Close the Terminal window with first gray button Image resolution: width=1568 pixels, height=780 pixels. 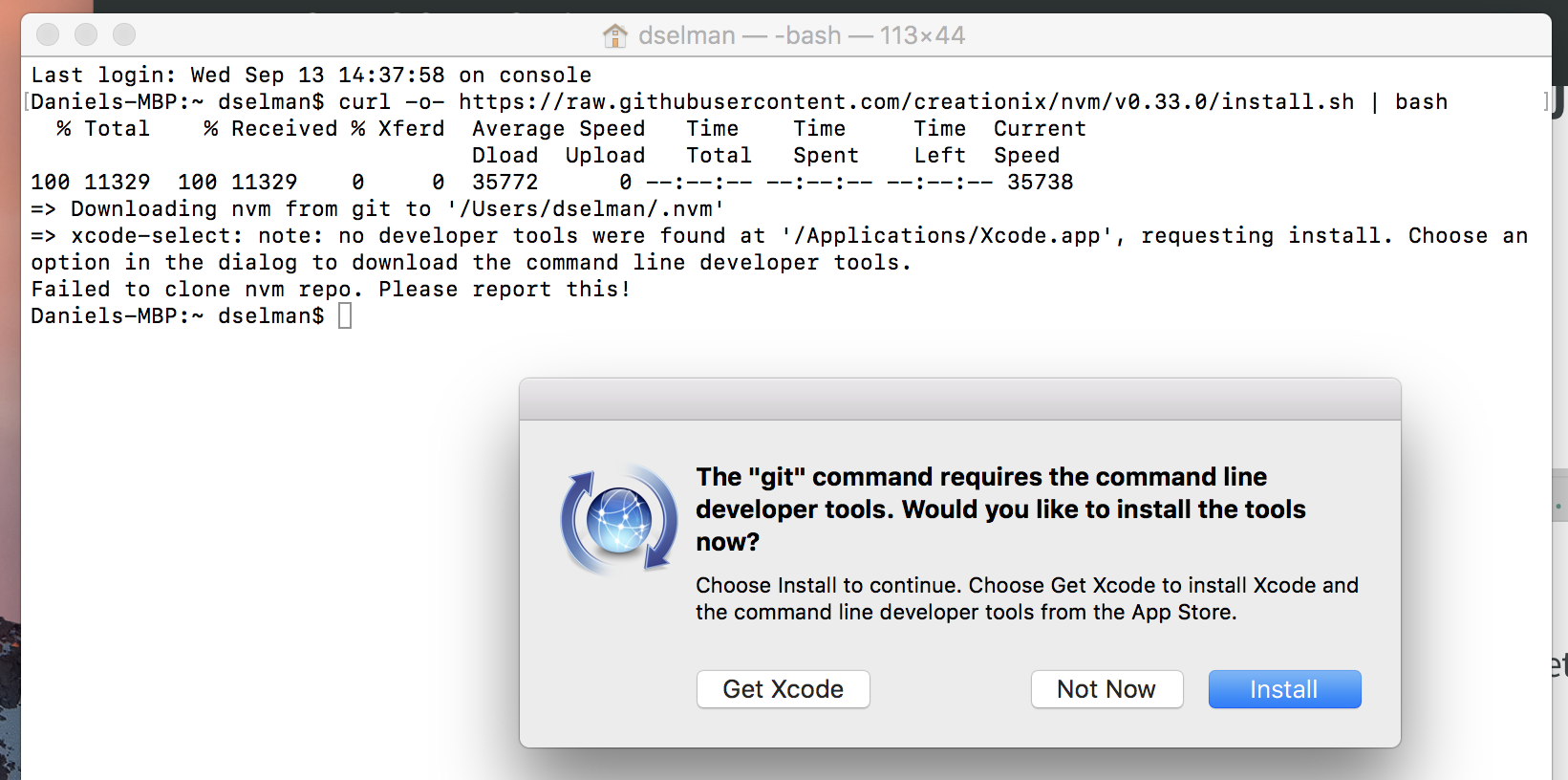tap(48, 35)
